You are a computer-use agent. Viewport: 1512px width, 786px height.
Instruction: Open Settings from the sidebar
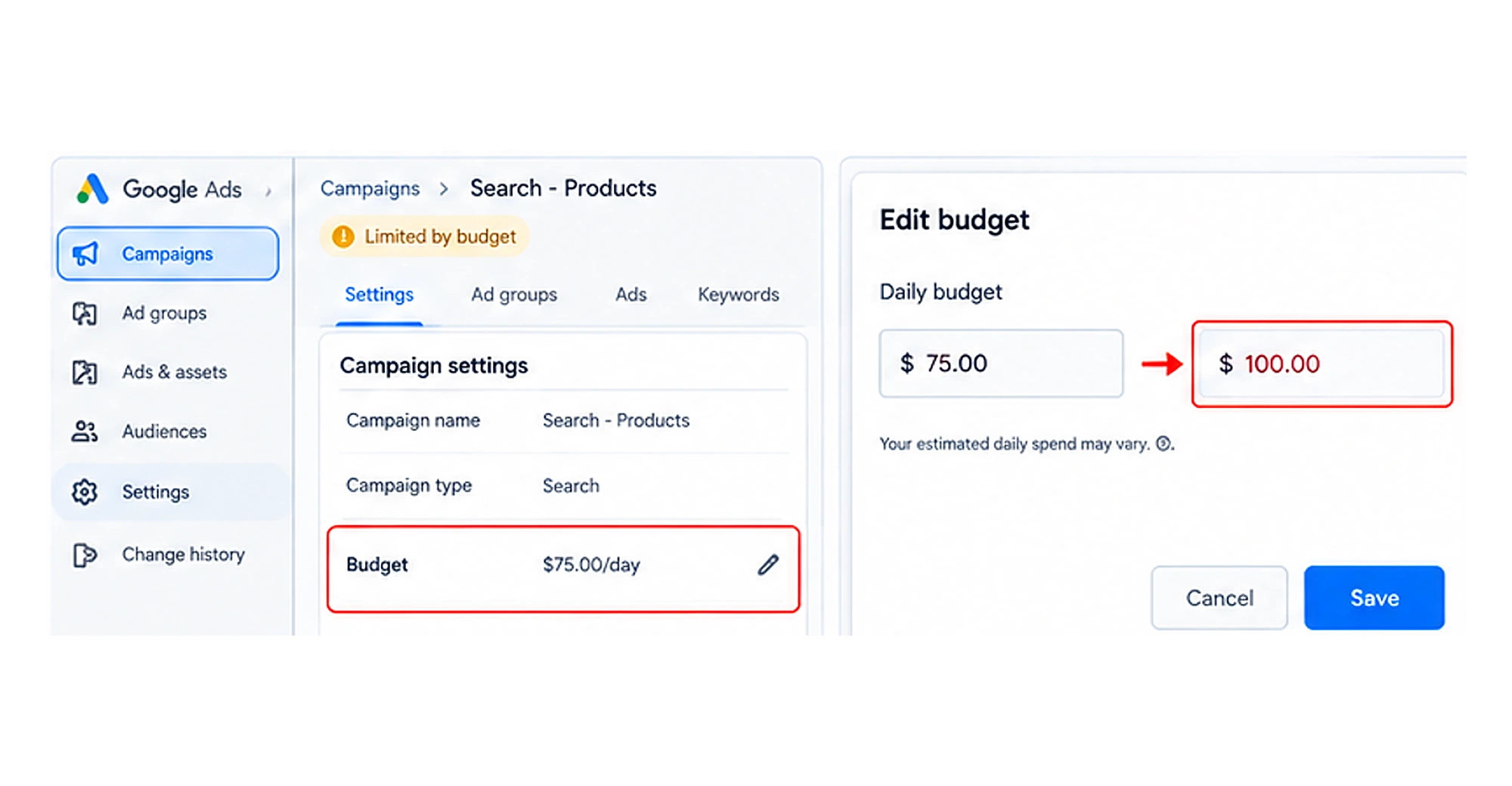click(x=171, y=492)
